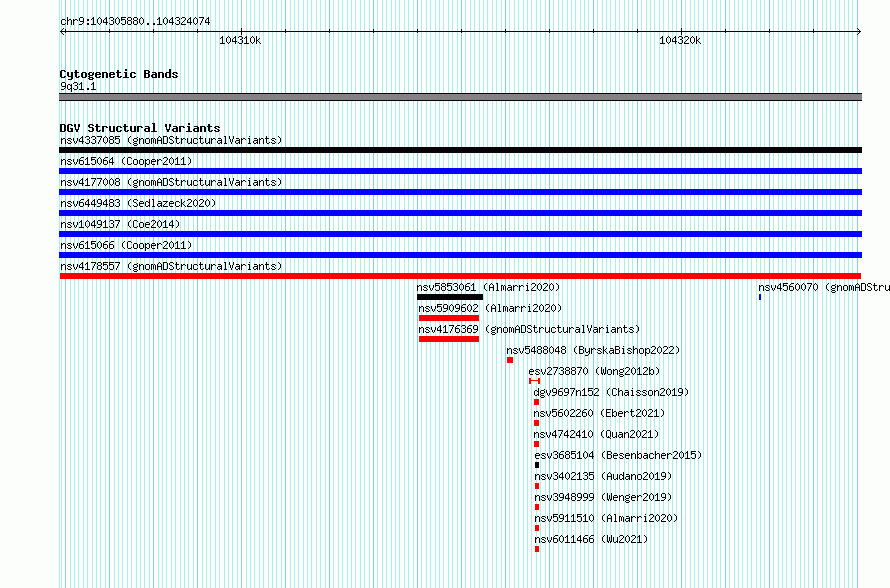
Task: Click the small blue marker for nsv4560070
Action: click(760, 297)
